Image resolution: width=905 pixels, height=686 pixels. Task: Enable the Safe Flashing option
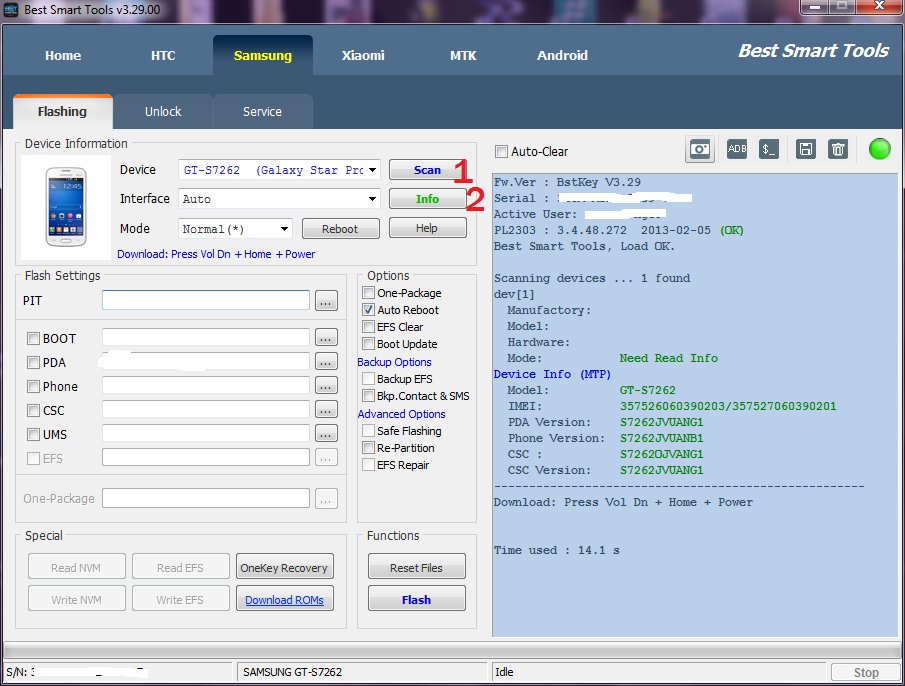[x=368, y=431]
